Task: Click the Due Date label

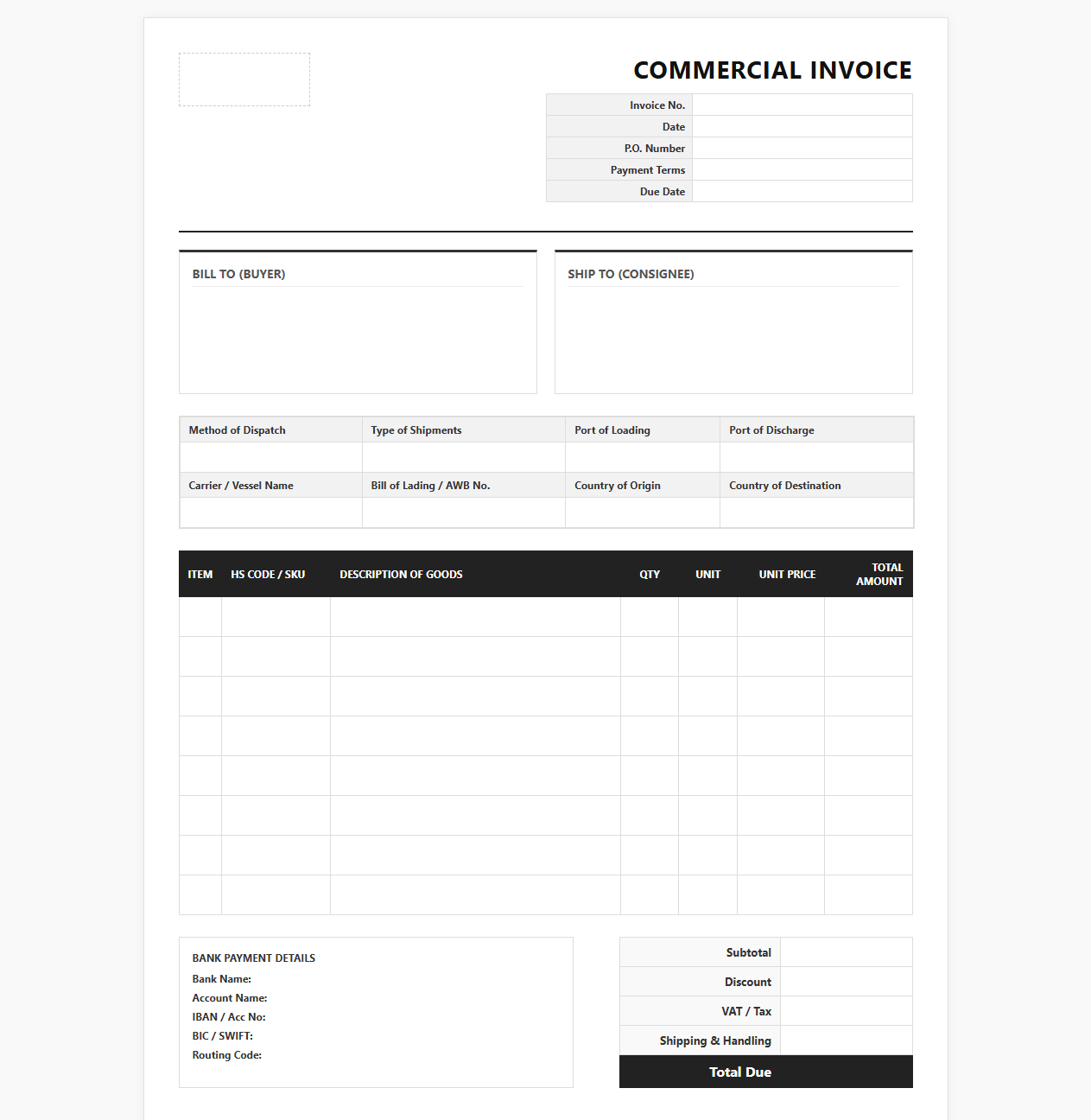Action: point(663,191)
